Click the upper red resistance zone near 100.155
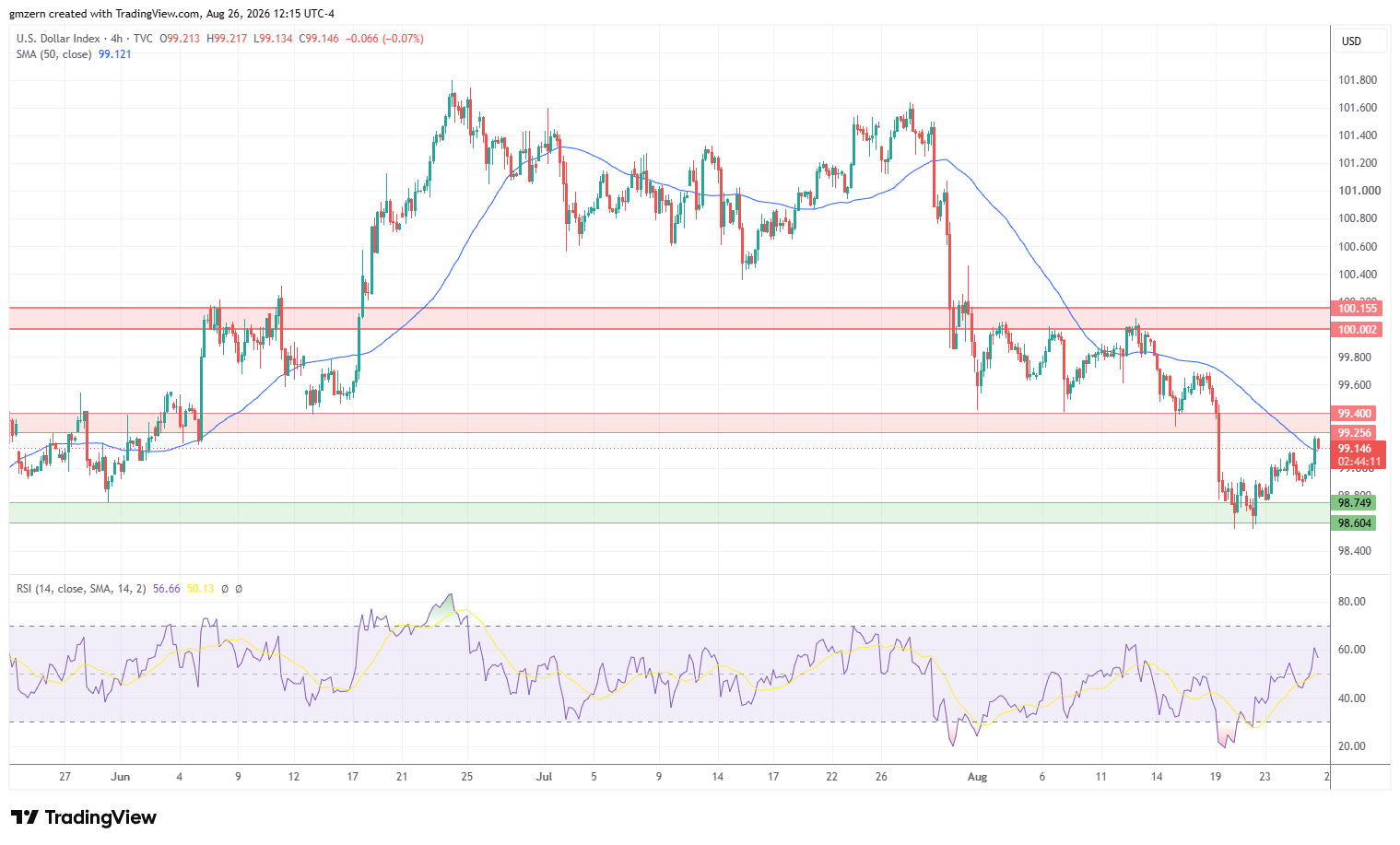 tap(669, 319)
